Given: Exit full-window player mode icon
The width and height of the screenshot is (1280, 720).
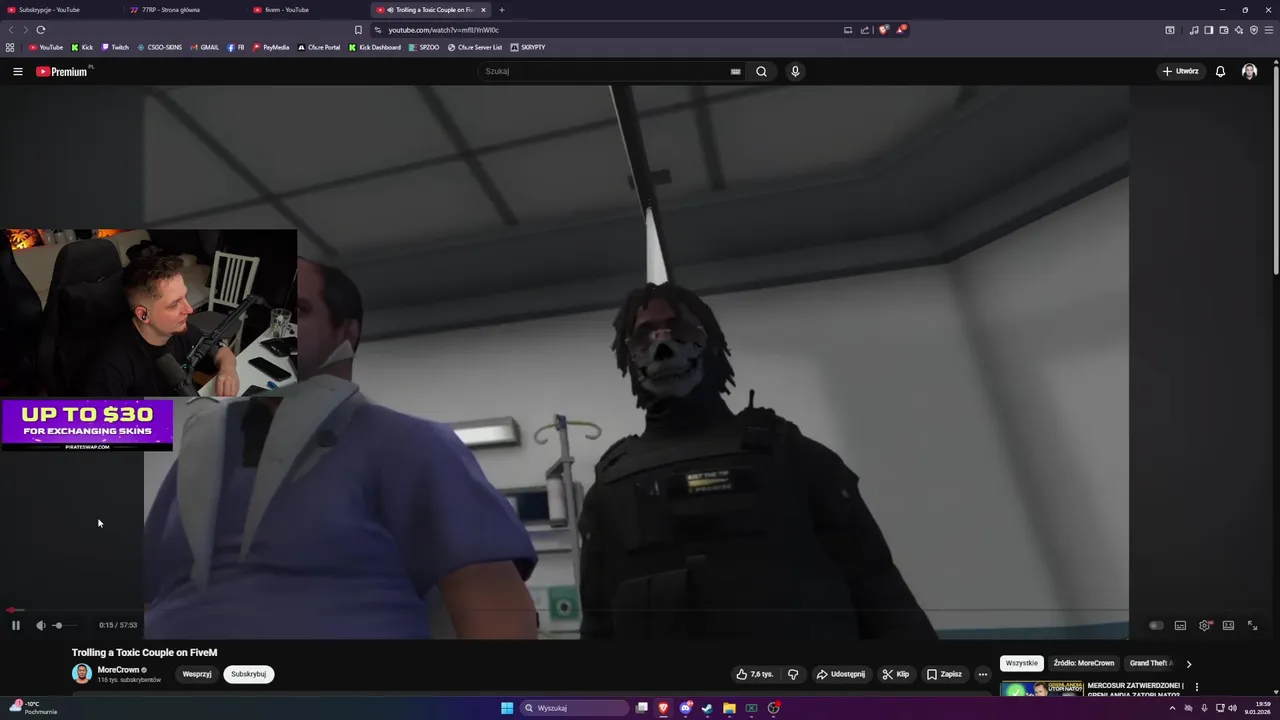Looking at the screenshot, I should [1252, 625].
